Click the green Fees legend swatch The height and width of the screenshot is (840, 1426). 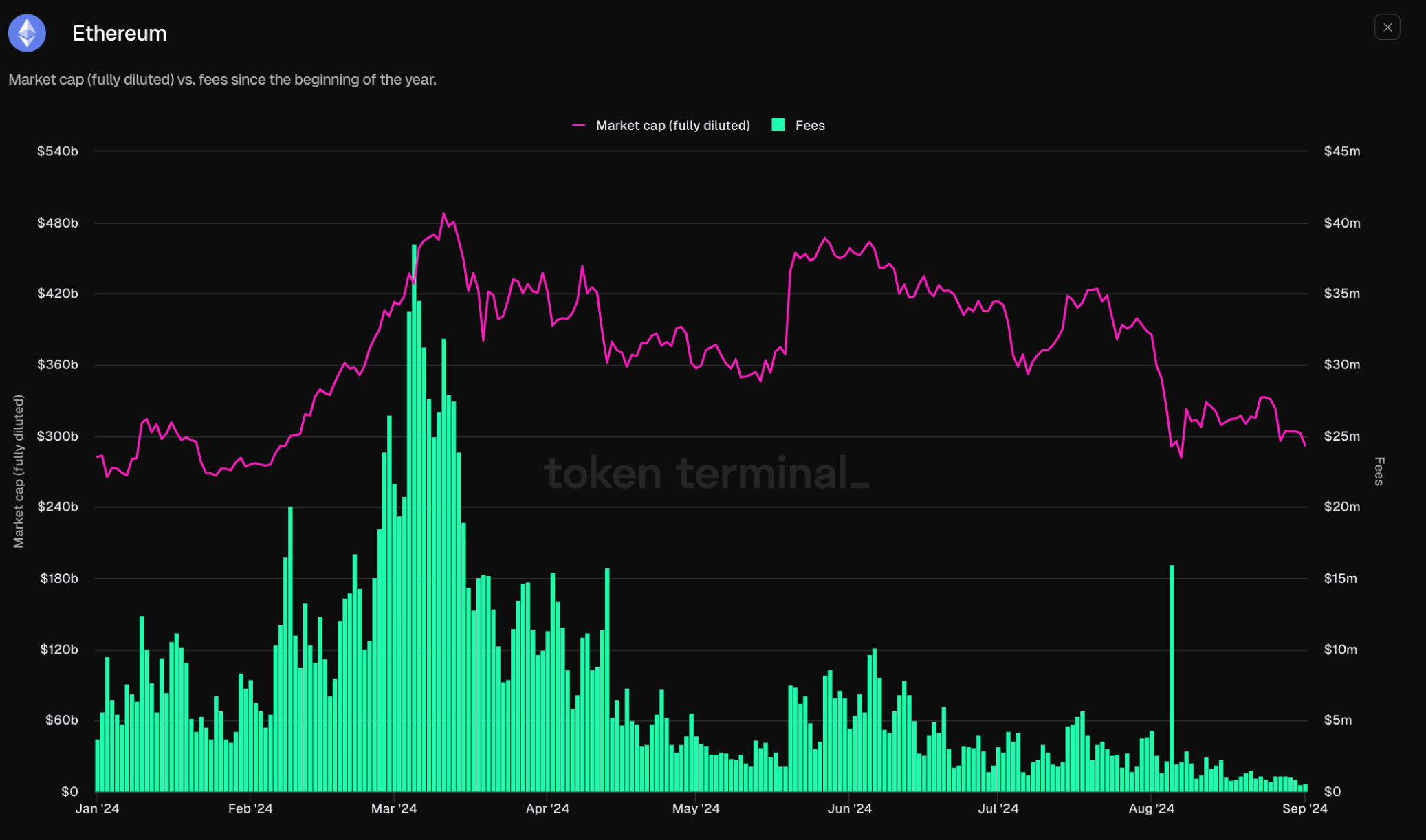778,124
